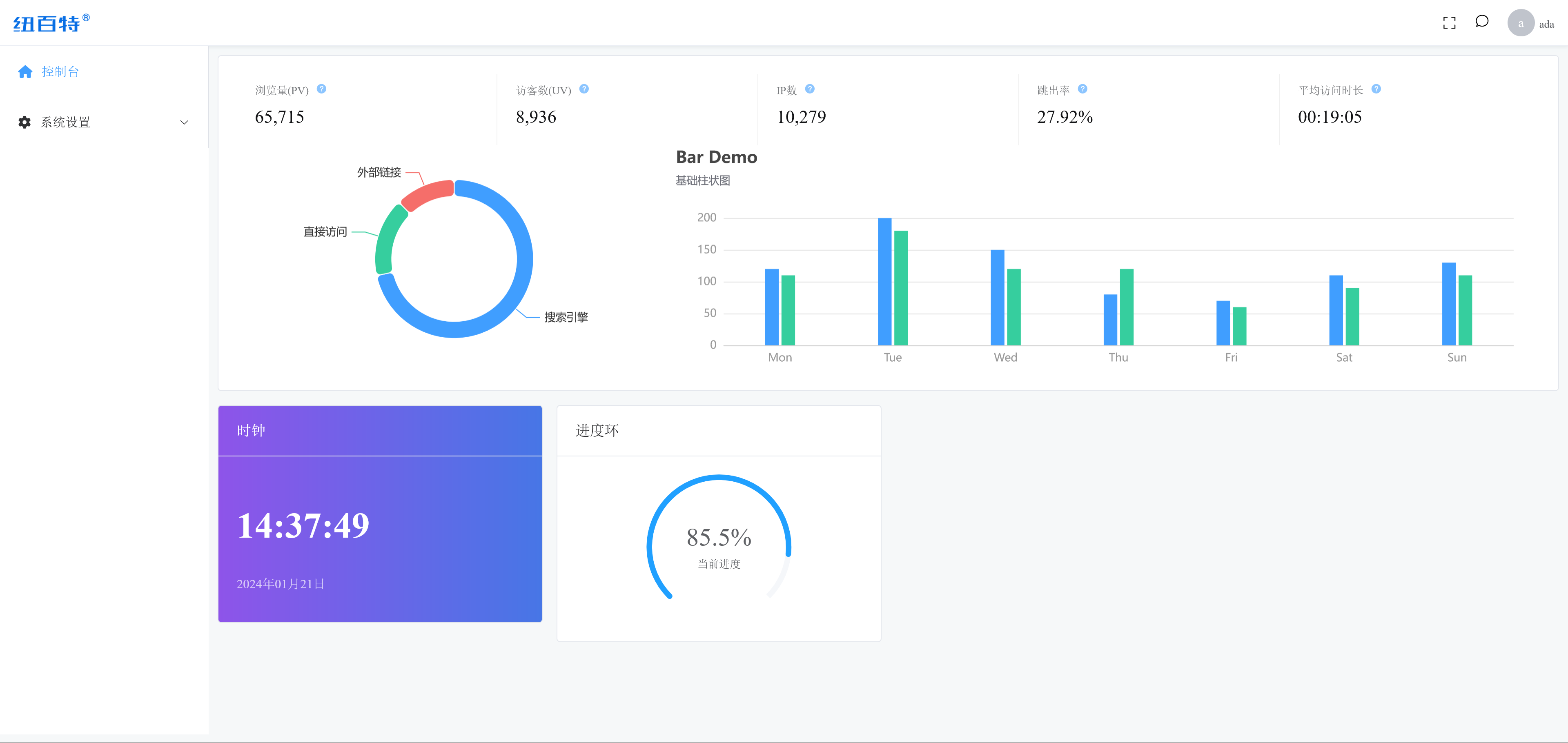Click the help icon next to 访客数(UV)

pyautogui.click(x=584, y=89)
